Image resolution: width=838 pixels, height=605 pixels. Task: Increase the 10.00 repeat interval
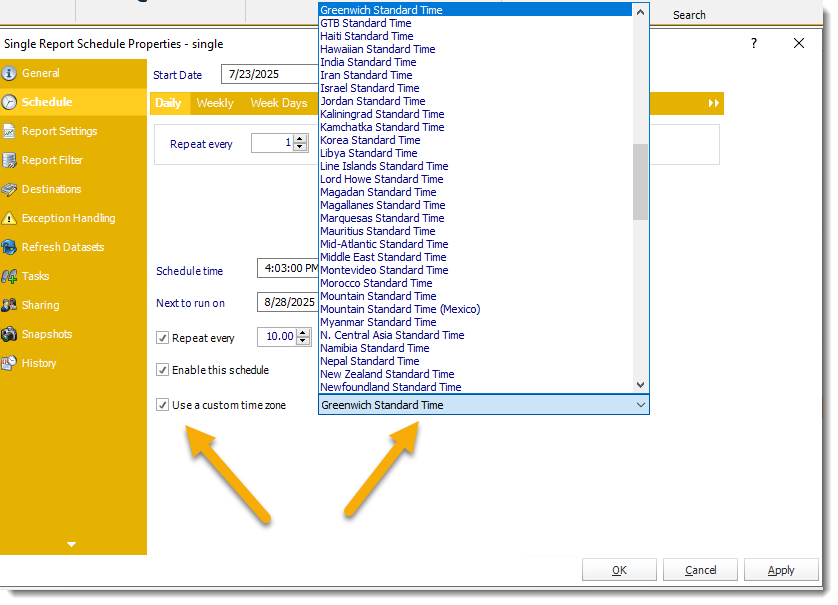[x=303, y=333]
